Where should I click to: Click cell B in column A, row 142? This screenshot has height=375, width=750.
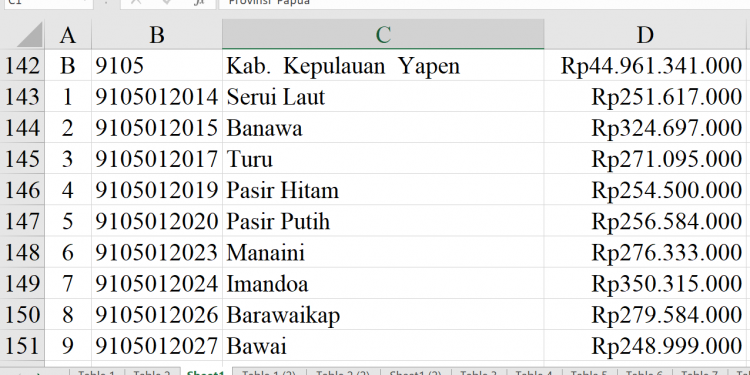pos(68,65)
